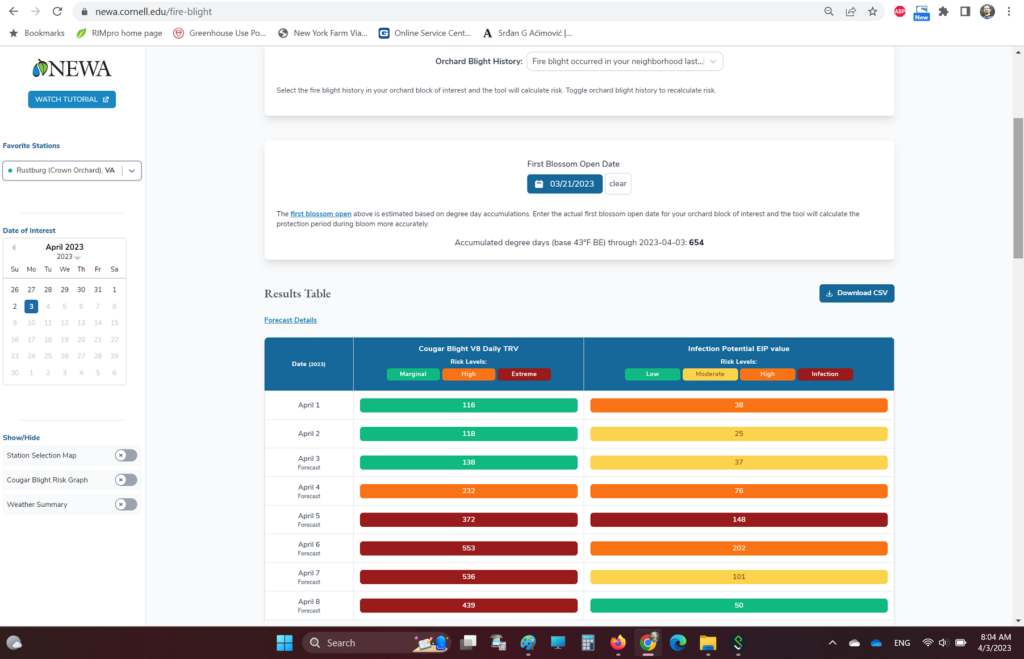The image size is (1024, 659).
Task: Click the NEWA logo
Action: pos(71,69)
